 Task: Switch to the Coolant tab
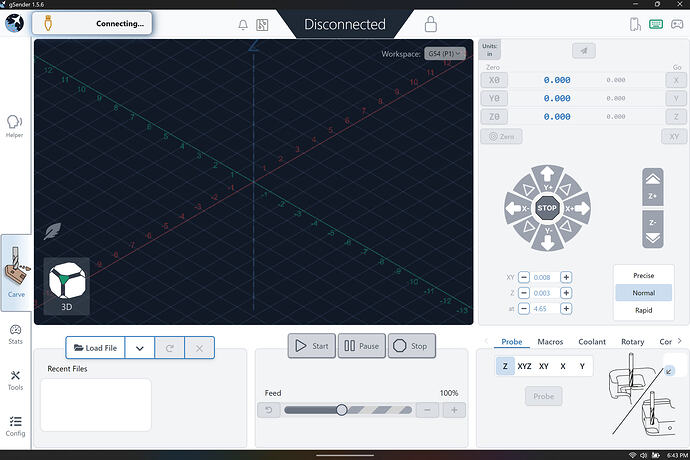591,342
